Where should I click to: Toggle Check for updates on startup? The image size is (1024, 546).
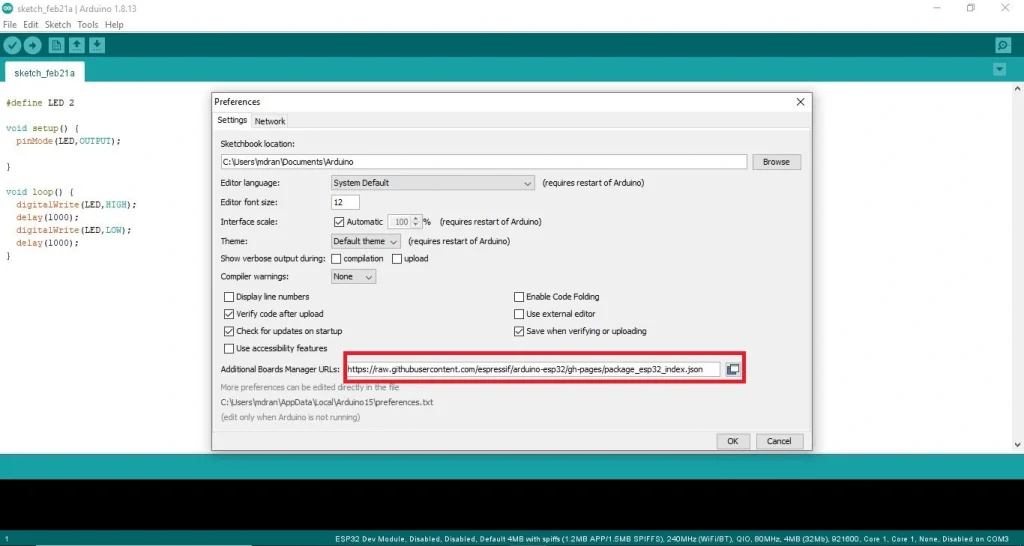click(x=229, y=331)
